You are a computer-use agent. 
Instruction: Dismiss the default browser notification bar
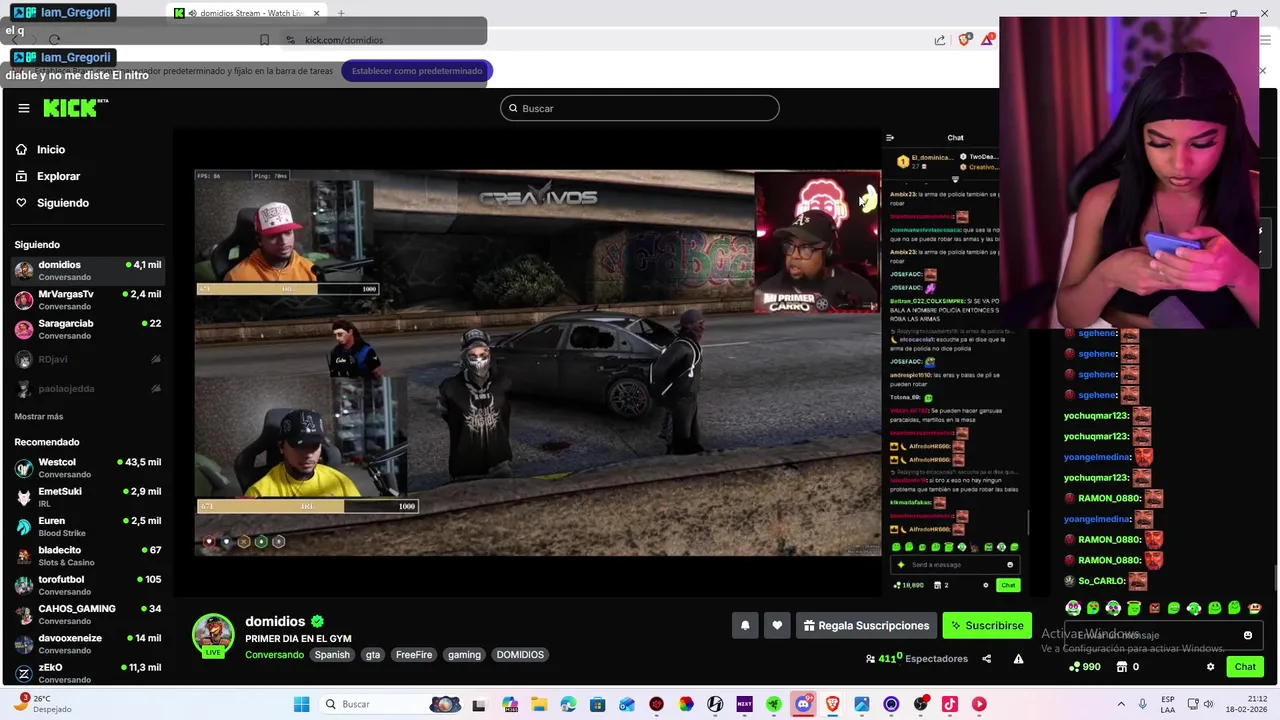pyautogui.click(x=1262, y=71)
